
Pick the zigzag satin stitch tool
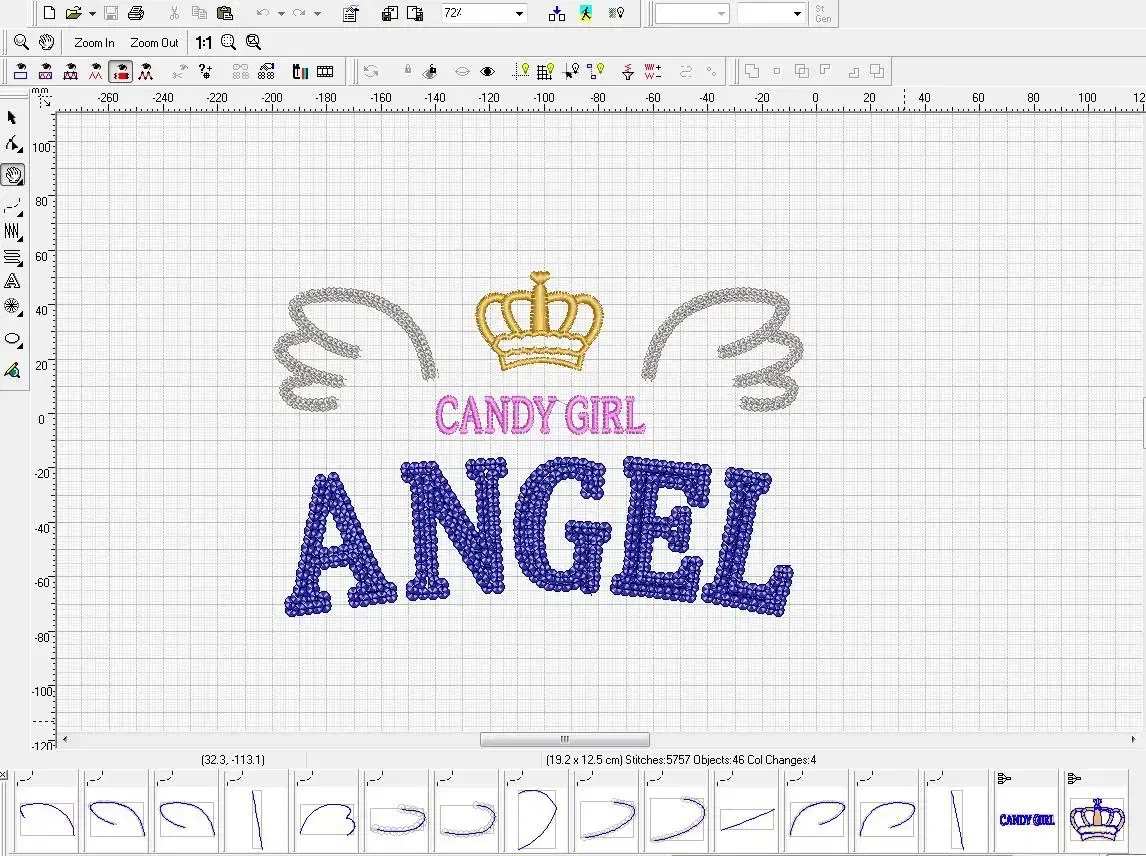pos(12,231)
